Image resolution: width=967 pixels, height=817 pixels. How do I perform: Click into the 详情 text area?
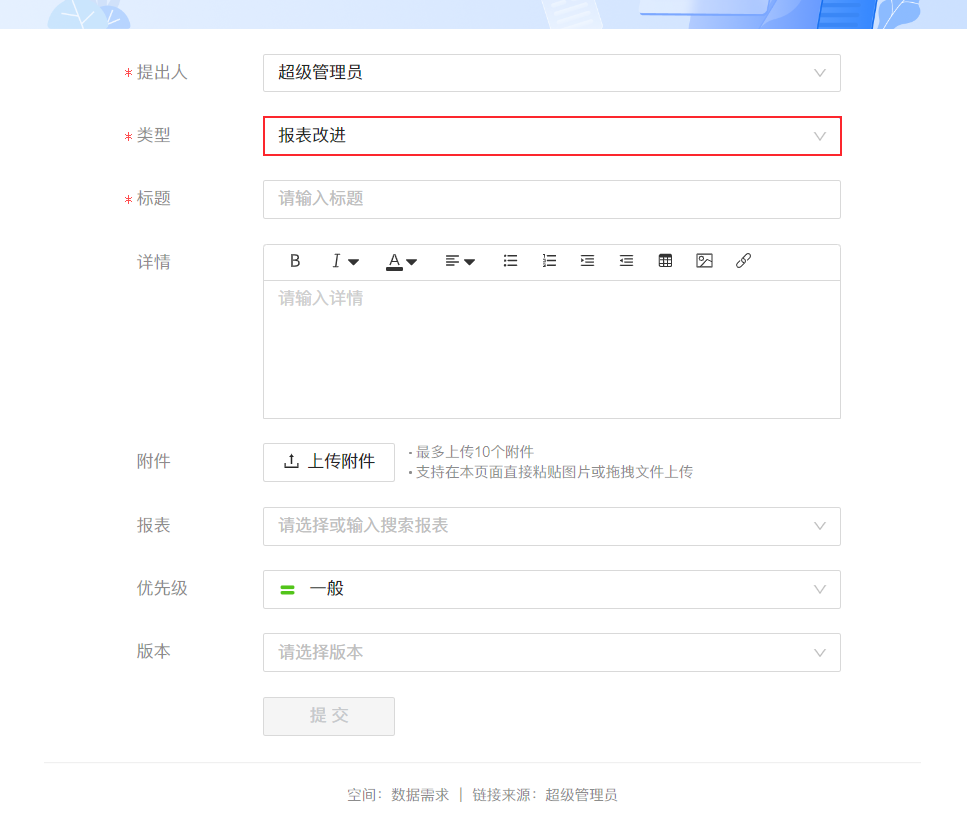[x=552, y=350]
